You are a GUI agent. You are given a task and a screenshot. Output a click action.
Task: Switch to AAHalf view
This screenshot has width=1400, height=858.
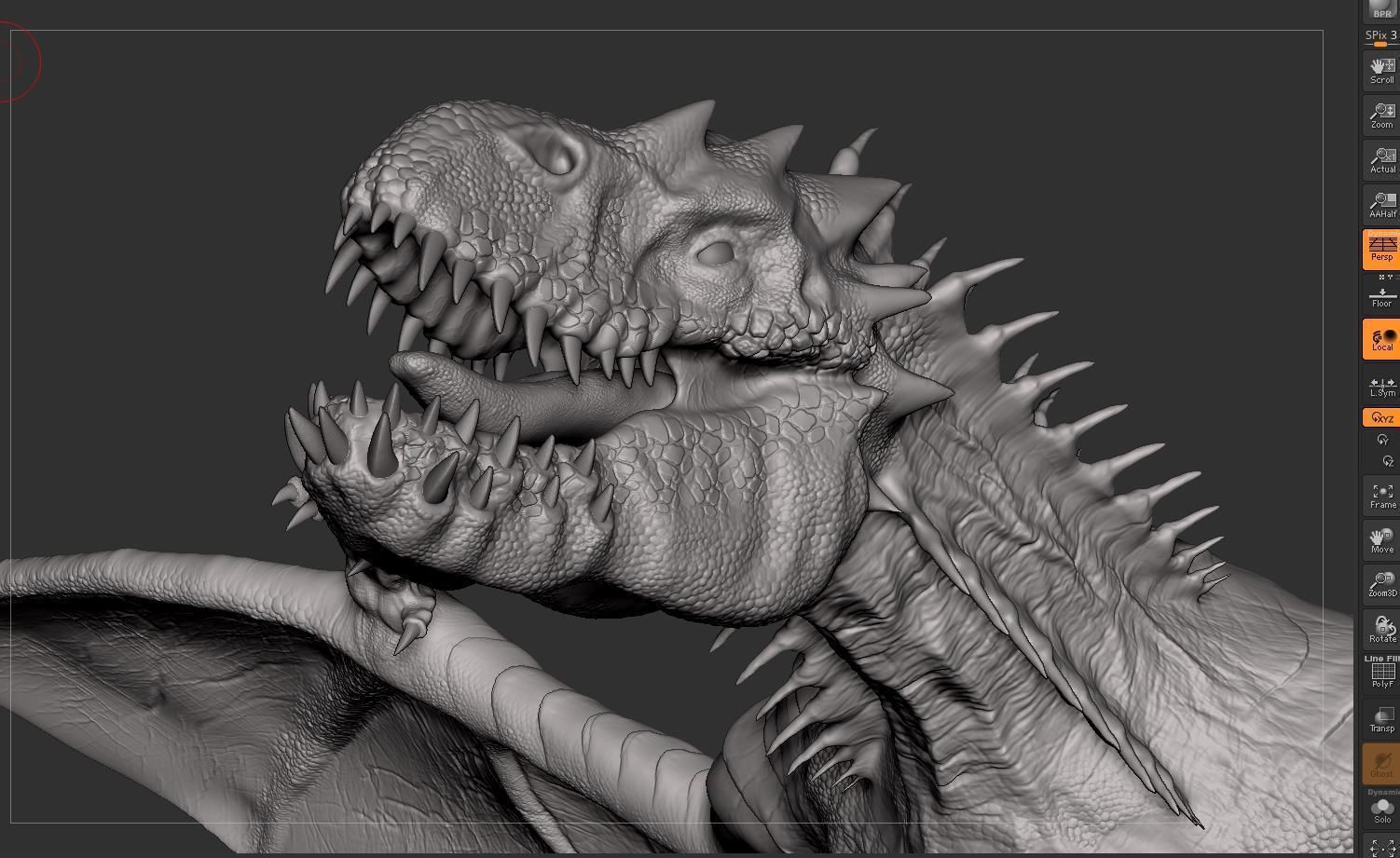(x=1381, y=205)
